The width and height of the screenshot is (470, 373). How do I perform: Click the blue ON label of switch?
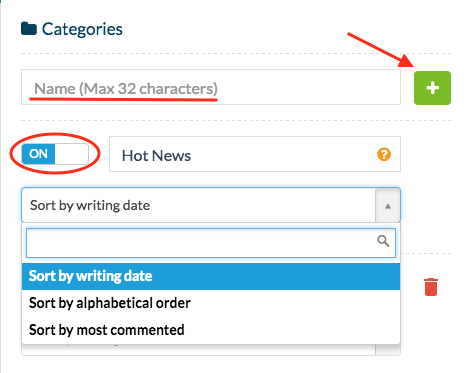38,154
